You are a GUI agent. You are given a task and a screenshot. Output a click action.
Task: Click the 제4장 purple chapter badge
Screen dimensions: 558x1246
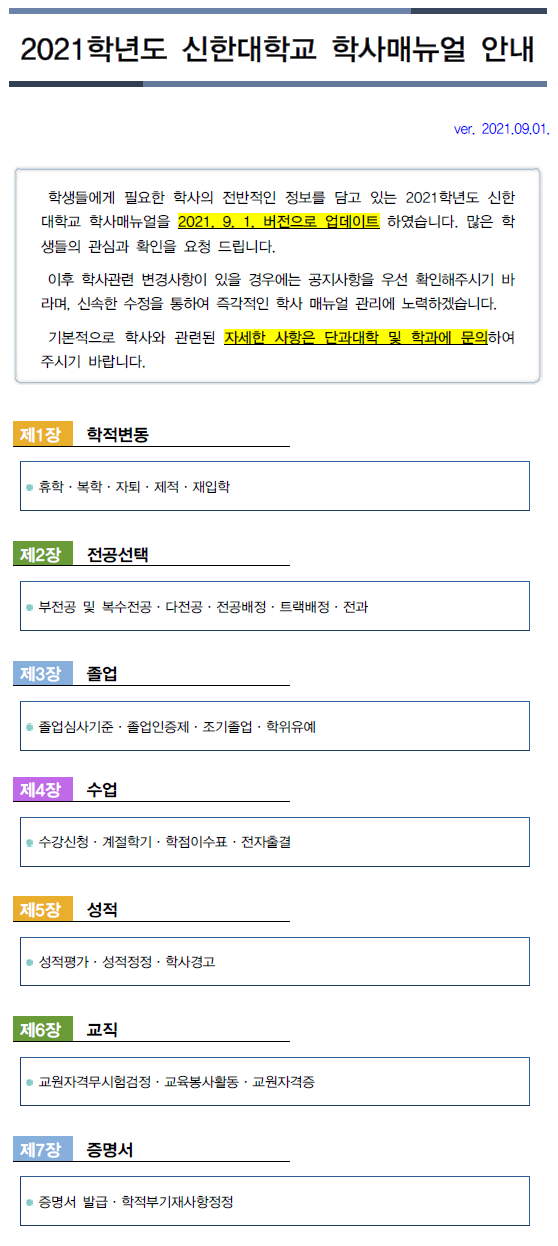(x=43, y=790)
